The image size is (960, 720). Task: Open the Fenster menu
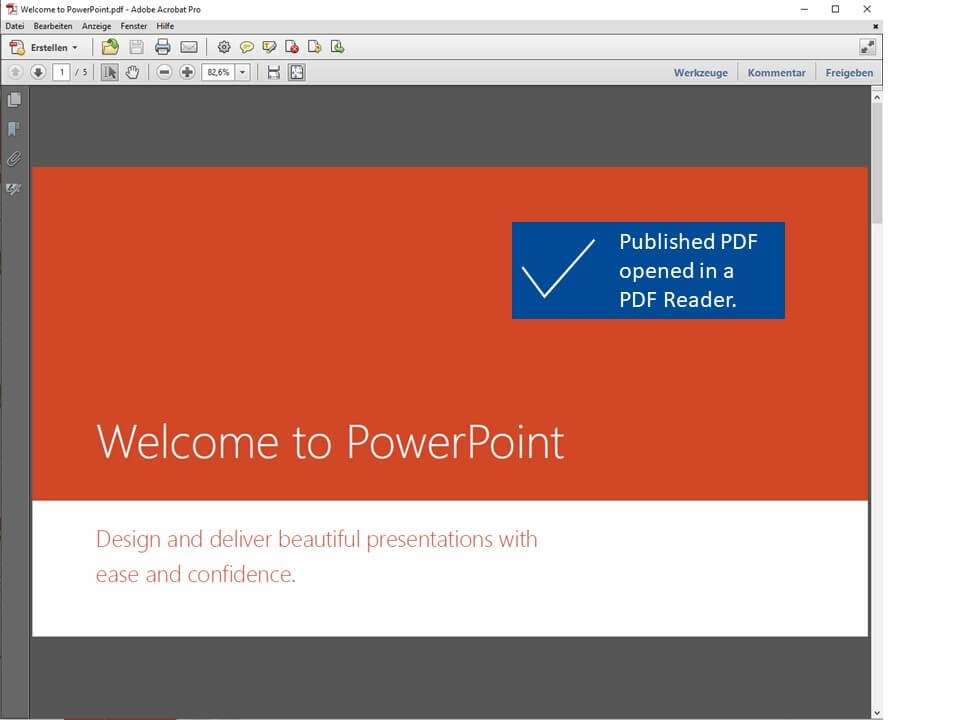(x=133, y=26)
